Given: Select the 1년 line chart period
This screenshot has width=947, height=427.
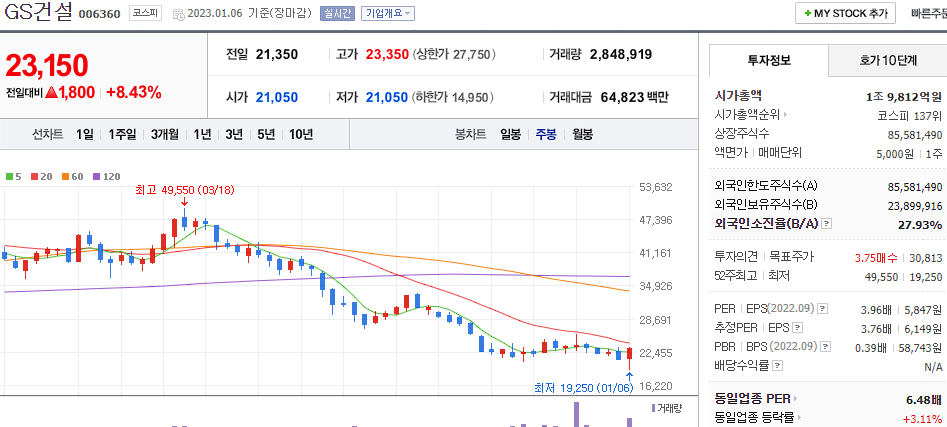Looking at the screenshot, I should (202, 135).
